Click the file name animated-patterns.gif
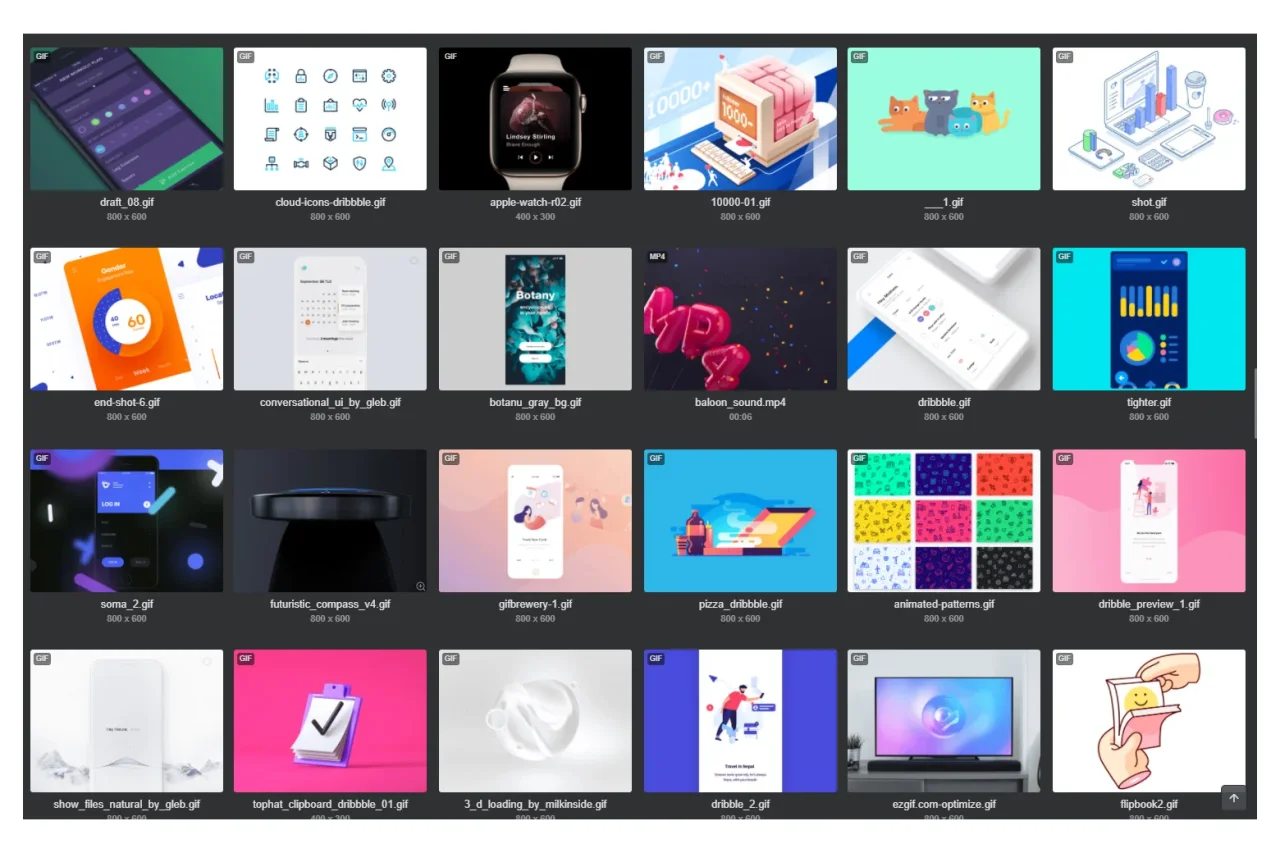 (x=944, y=604)
